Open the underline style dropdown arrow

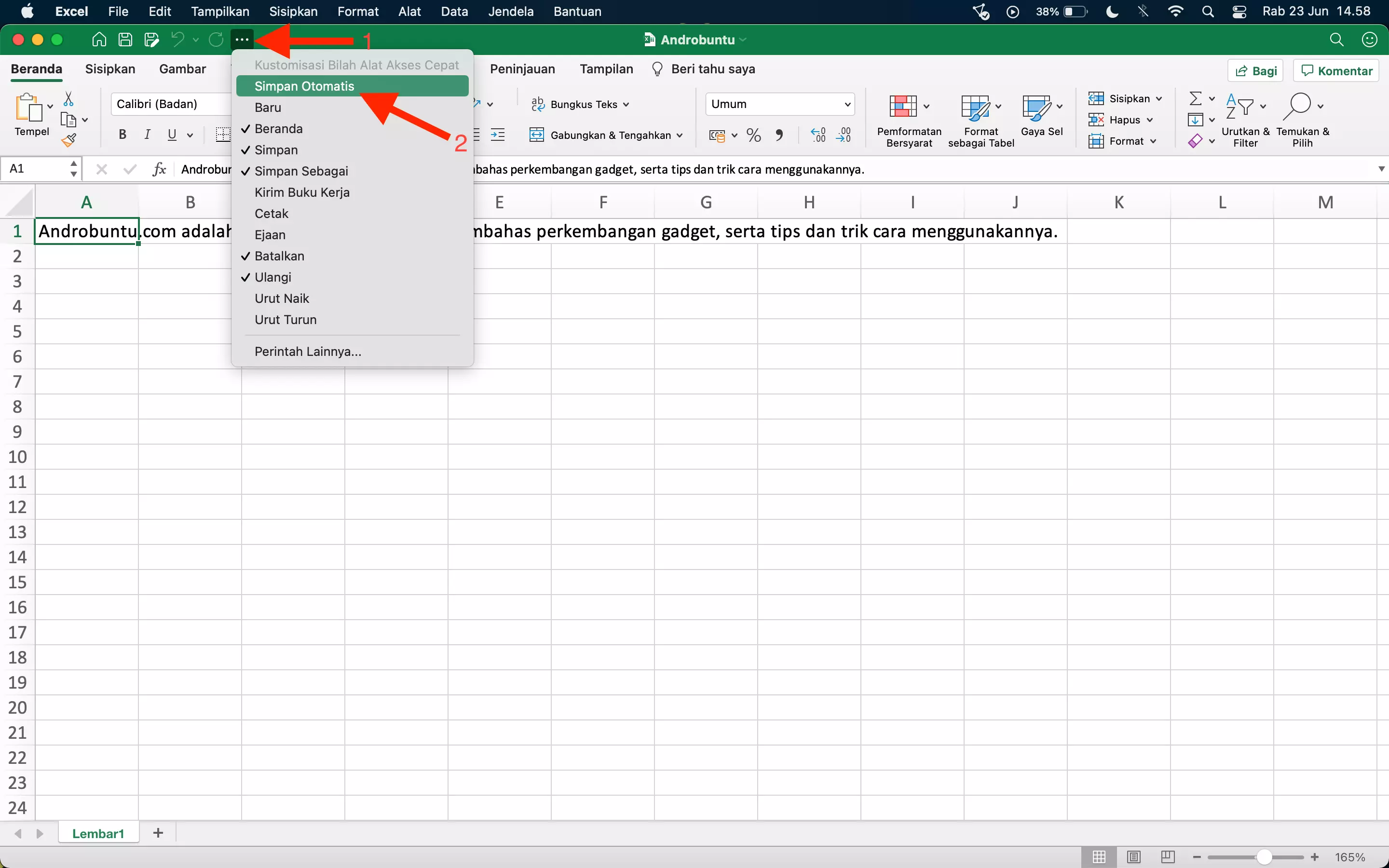(x=190, y=135)
